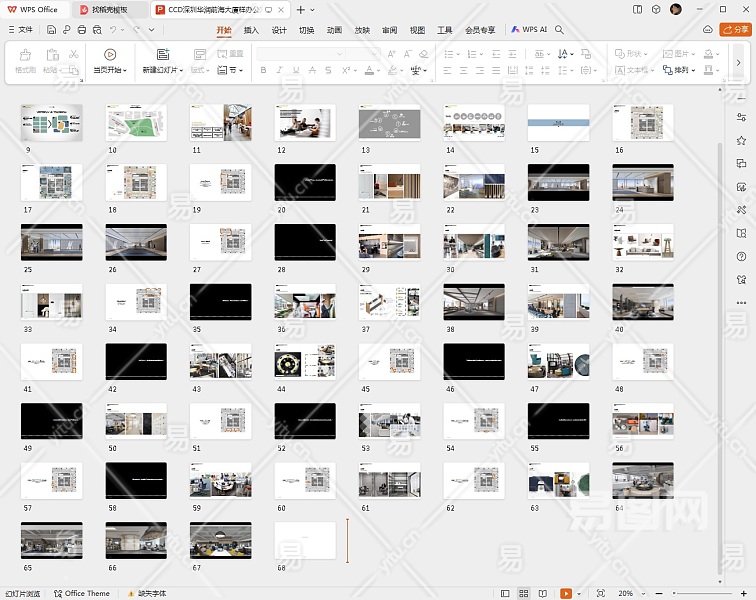
Task: Click the 新建幻灯片 new slide icon
Action: point(163,54)
